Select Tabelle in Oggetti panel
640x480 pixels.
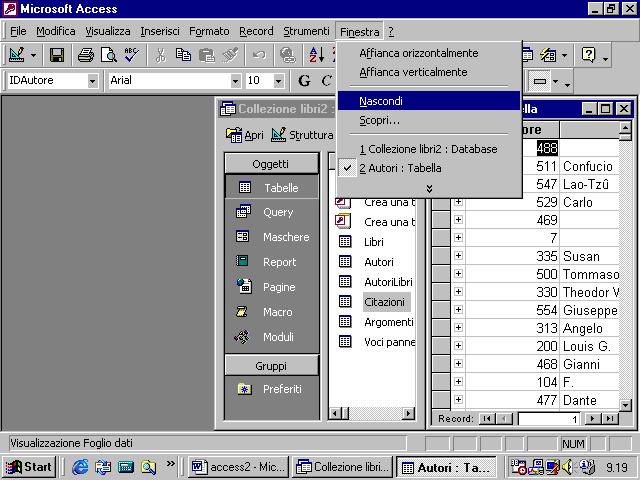(272, 187)
